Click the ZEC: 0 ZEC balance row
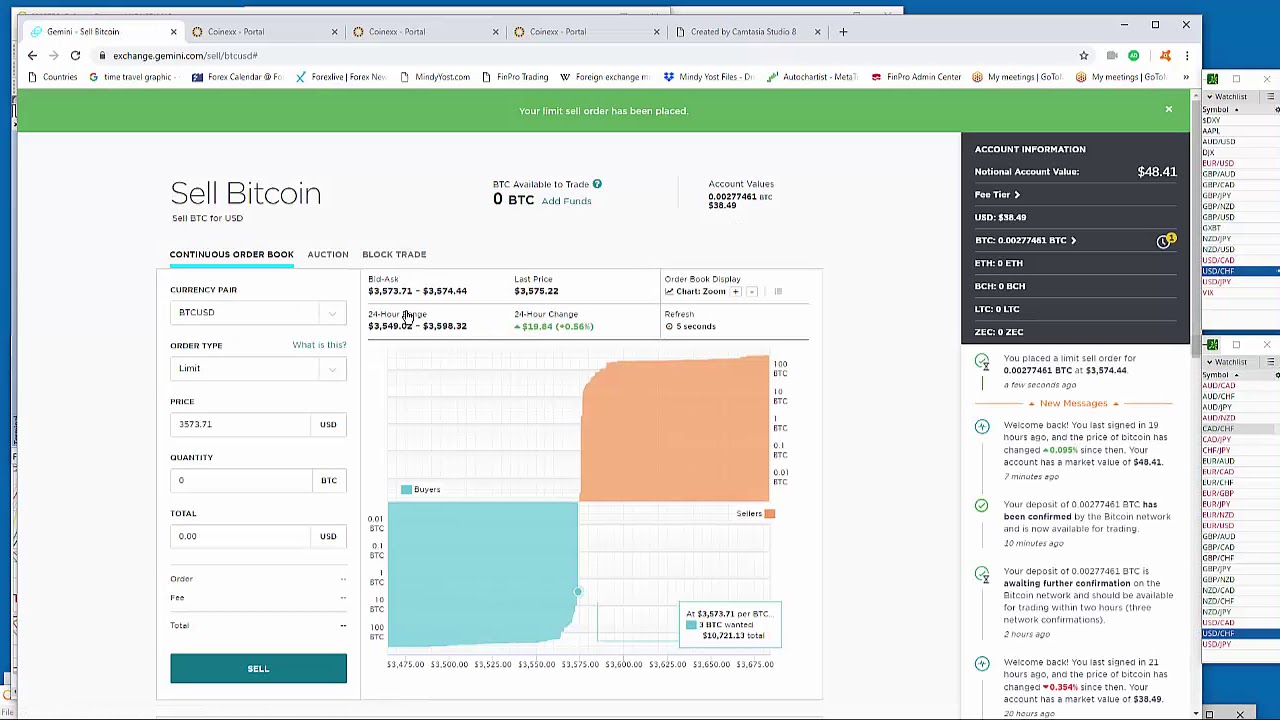The image size is (1280, 720). 1075,332
